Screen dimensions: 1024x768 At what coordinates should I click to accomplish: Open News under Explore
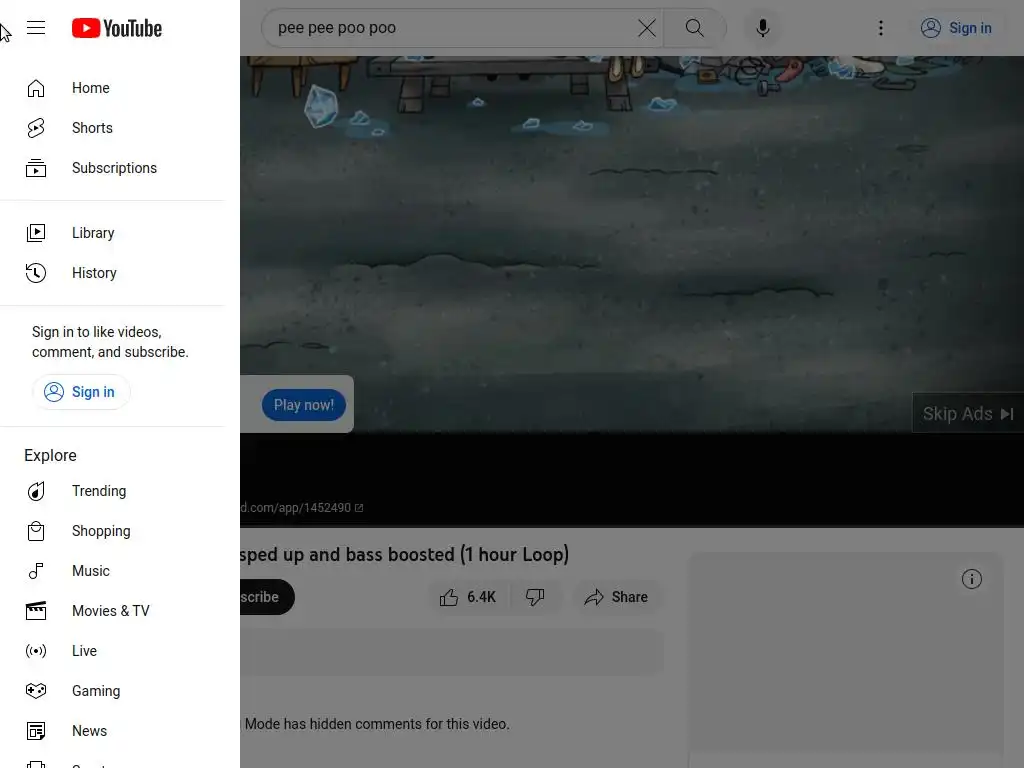point(112,731)
